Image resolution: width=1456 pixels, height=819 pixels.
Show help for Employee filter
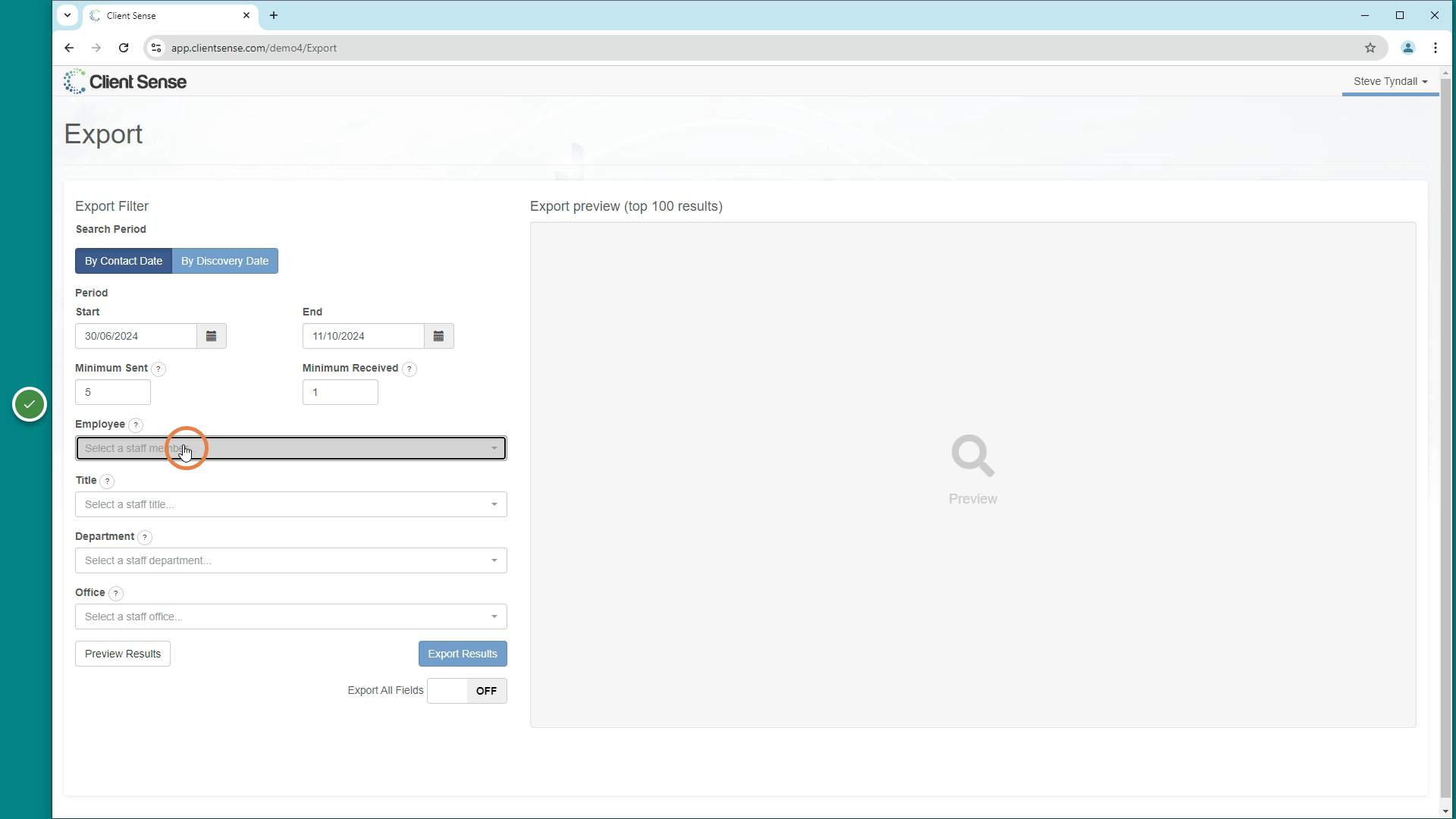click(136, 425)
